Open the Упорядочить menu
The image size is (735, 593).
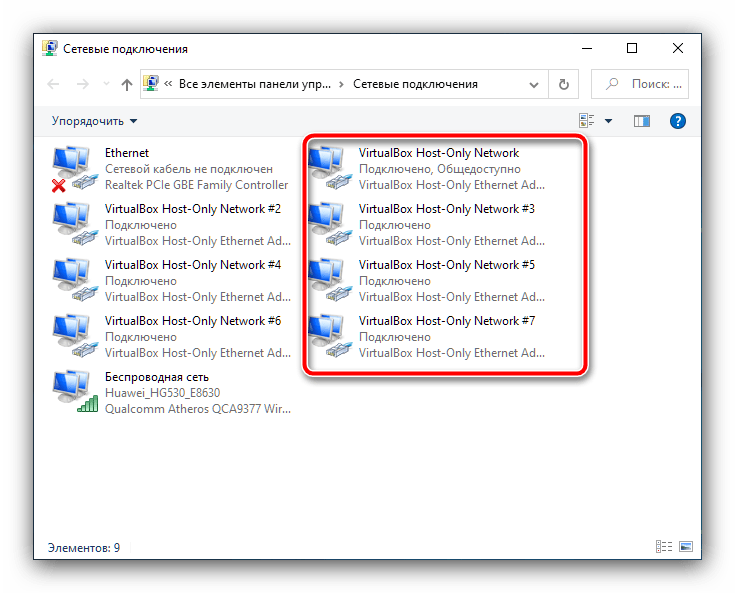click(94, 121)
